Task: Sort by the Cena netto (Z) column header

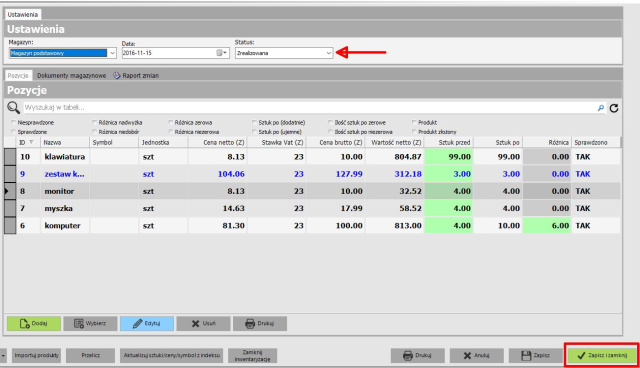Action: 218,142
